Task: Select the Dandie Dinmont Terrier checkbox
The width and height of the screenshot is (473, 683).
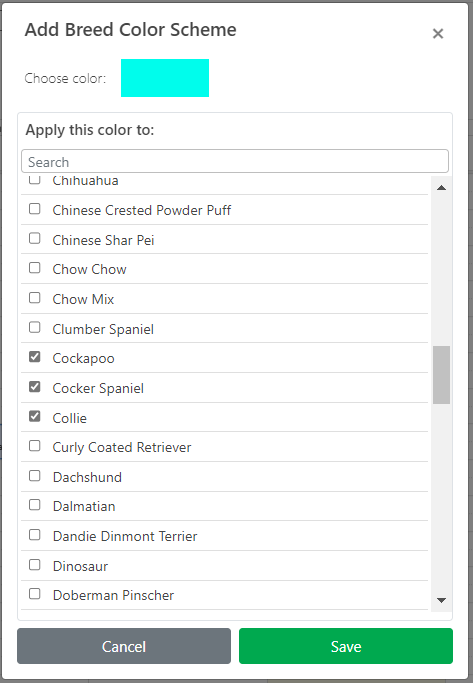Action: 34,535
